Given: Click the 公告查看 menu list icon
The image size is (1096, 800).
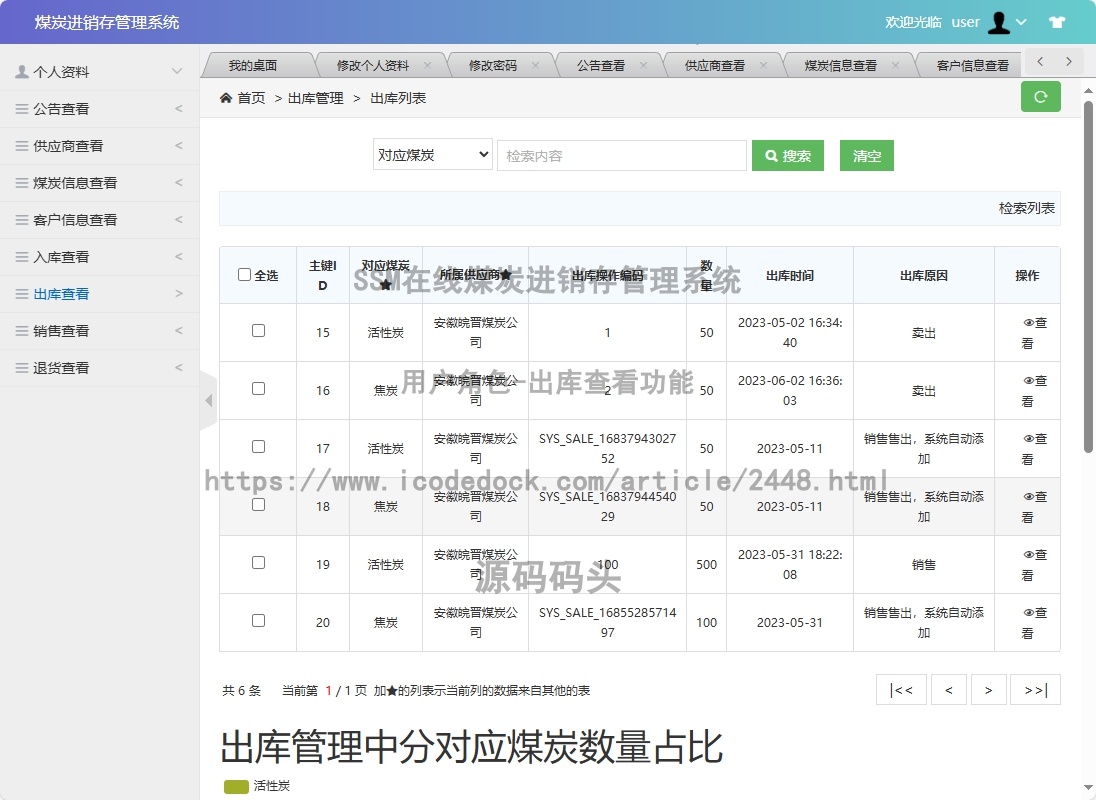Looking at the screenshot, I should click(x=22, y=109).
